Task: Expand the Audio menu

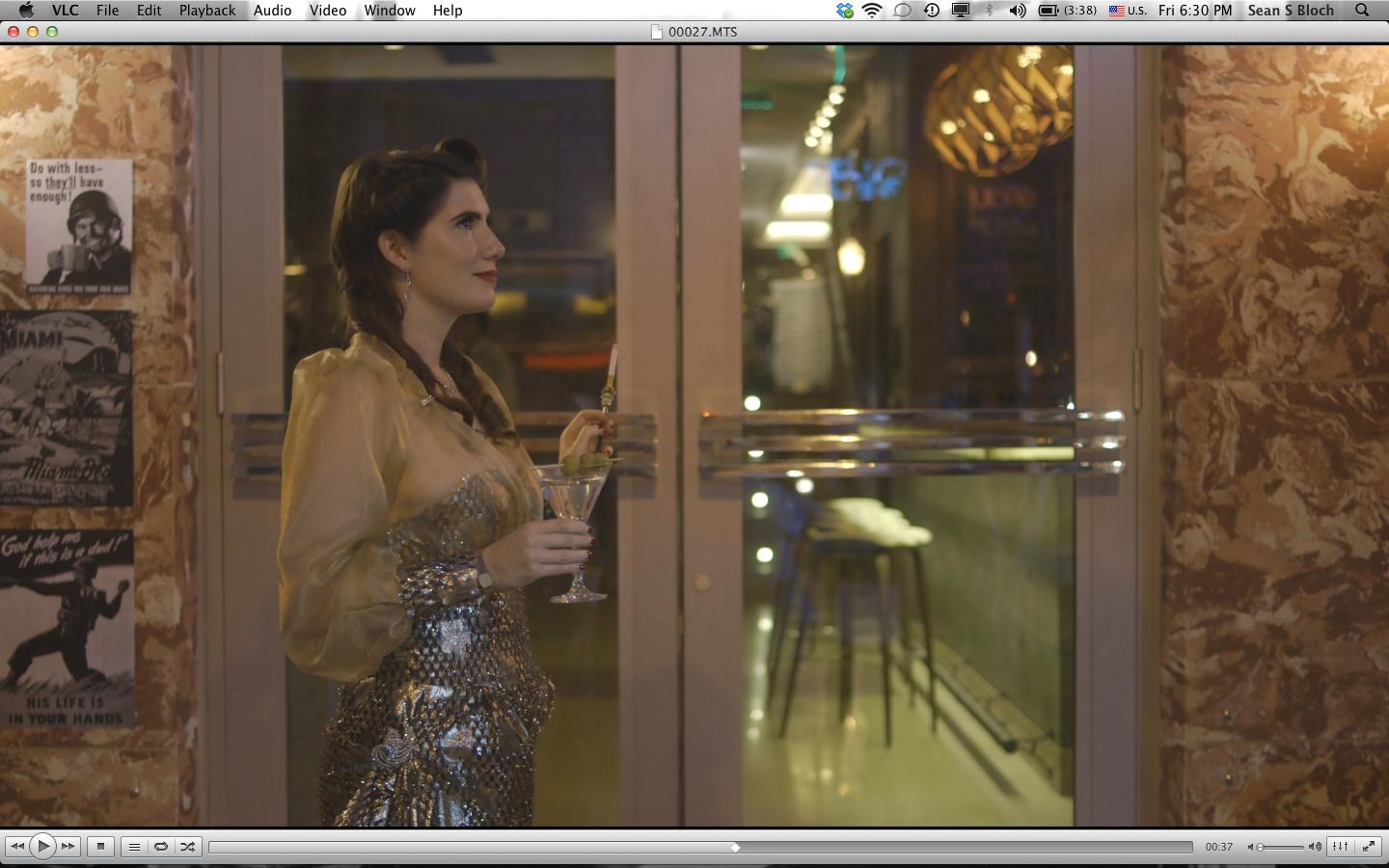Action: (272, 11)
